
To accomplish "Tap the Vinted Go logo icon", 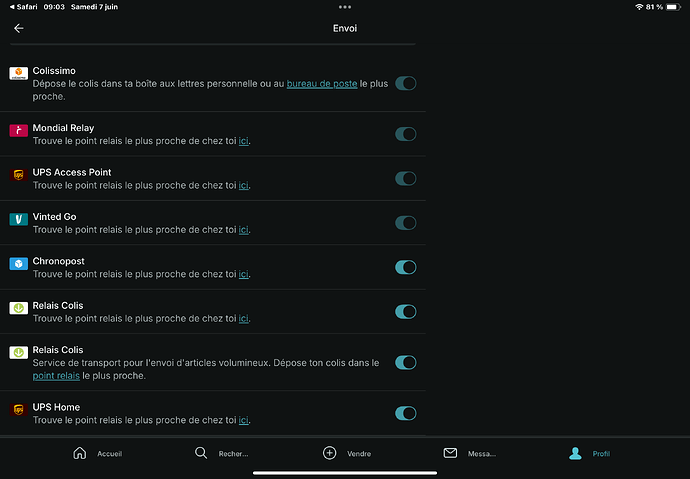I will pos(18,218).
